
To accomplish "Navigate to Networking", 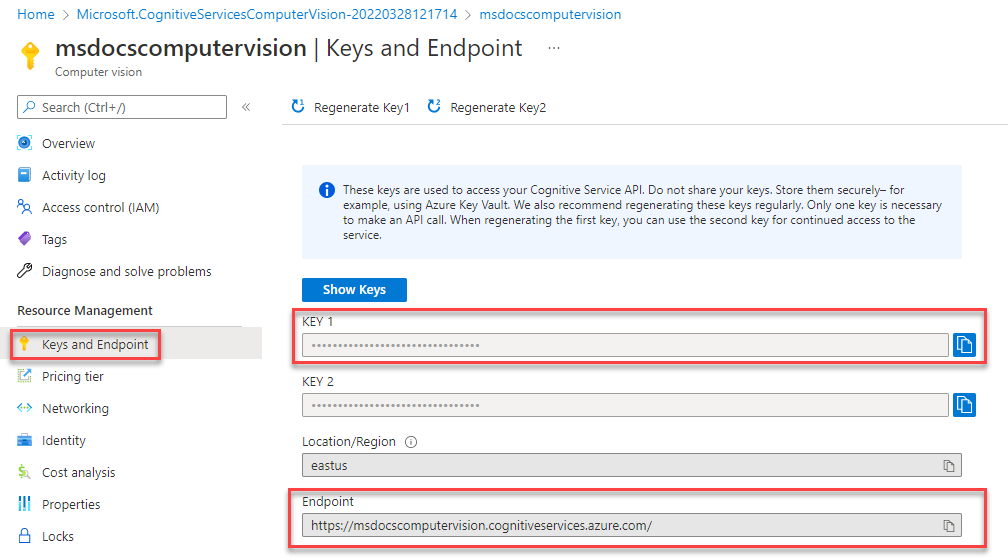I will (75, 409).
